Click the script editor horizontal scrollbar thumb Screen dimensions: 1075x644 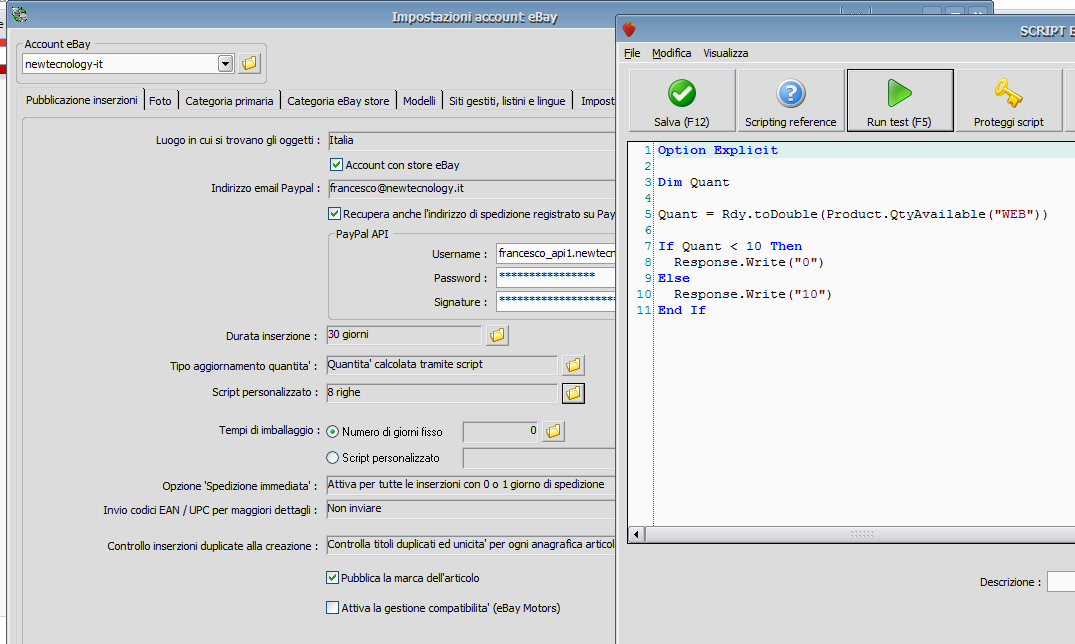point(861,534)
